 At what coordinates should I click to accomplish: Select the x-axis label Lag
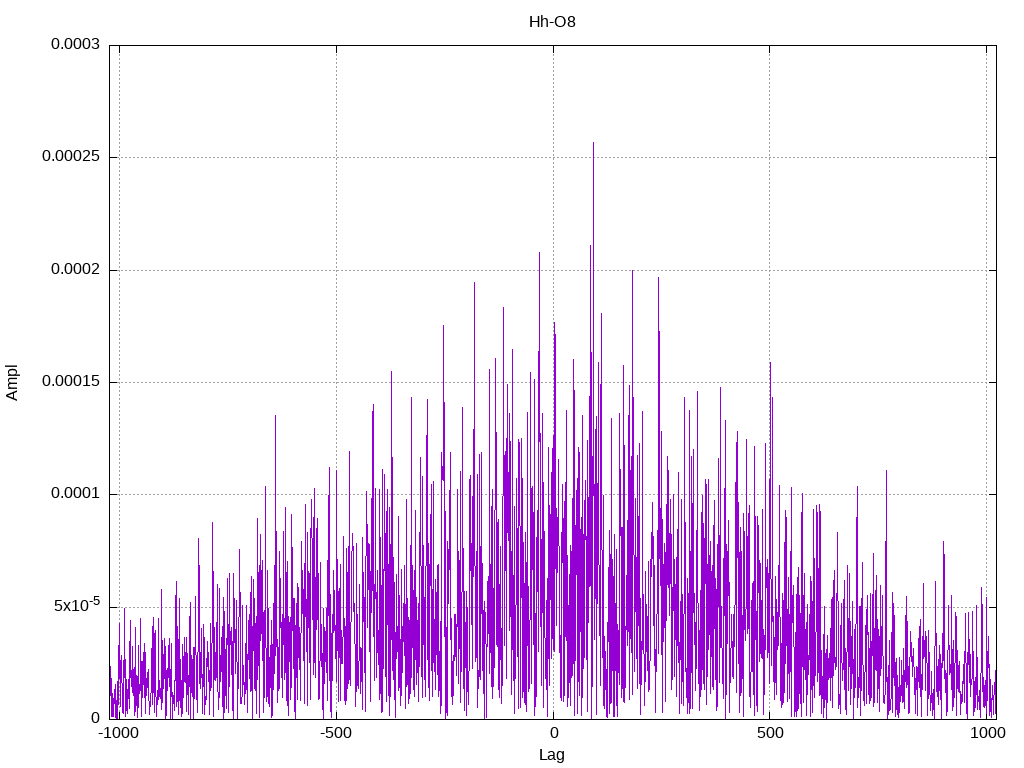coord(552,755)
